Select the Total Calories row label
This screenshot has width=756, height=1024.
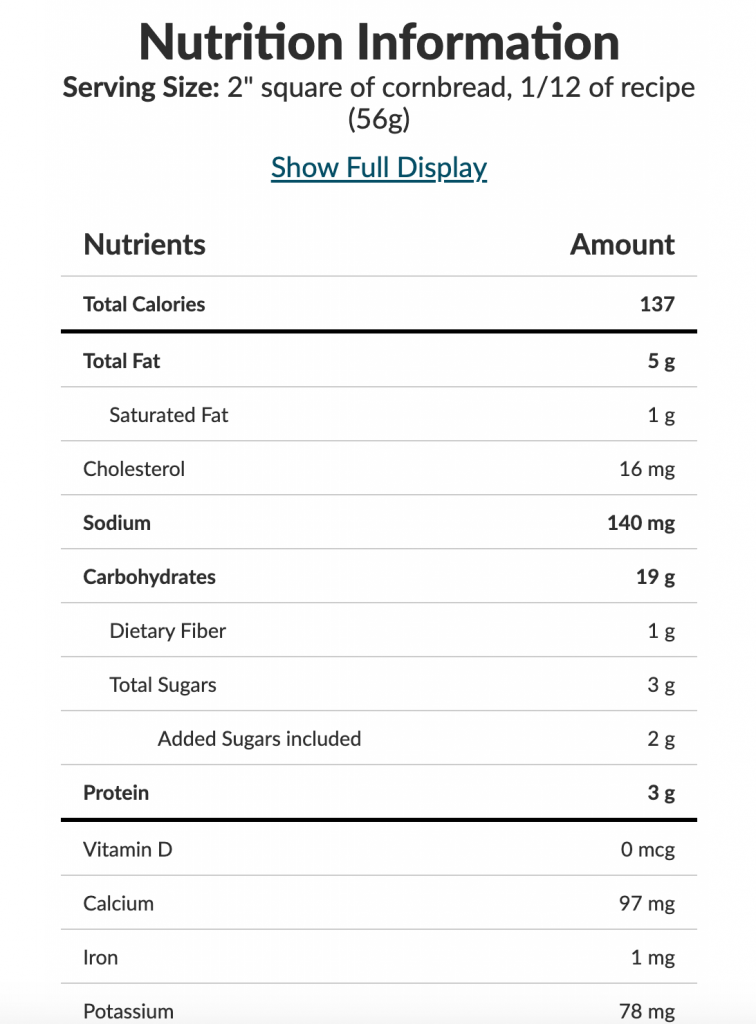144,304
